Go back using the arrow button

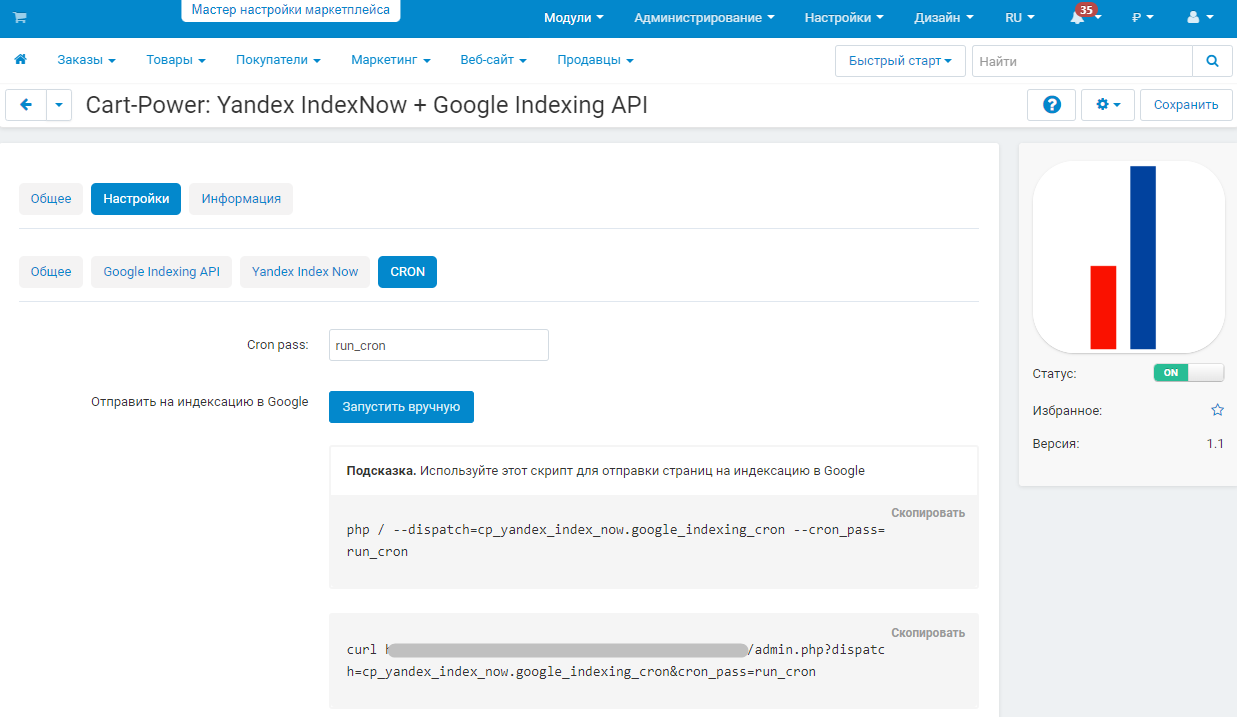26,105
